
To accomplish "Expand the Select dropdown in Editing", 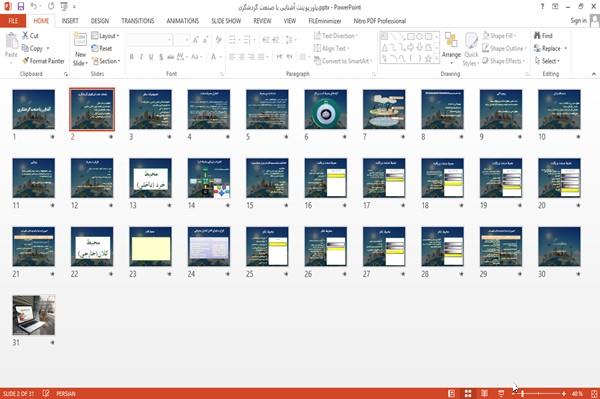I will tap(548, 61).
